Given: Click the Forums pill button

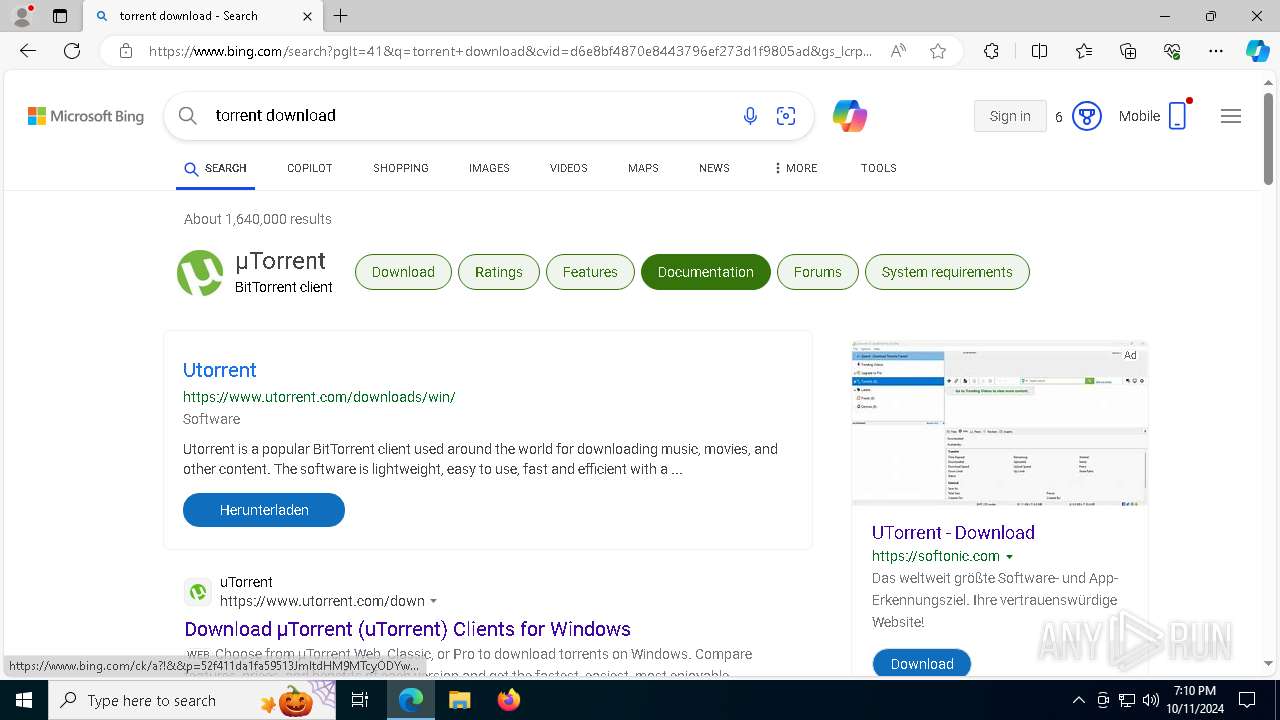Looking at the screenshot, I should coord(818,272).
